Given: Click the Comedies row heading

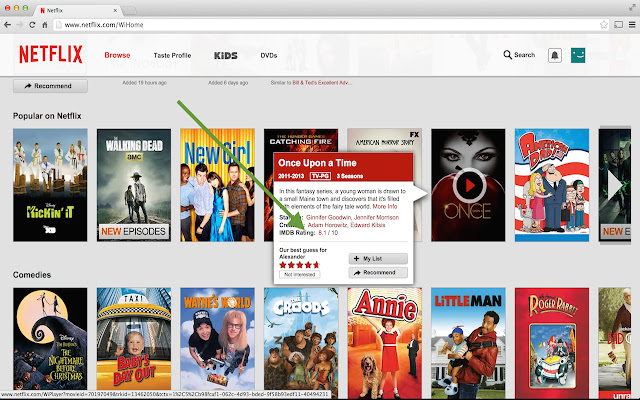Looking at the screenshot, I should click(x=32, y=275).
